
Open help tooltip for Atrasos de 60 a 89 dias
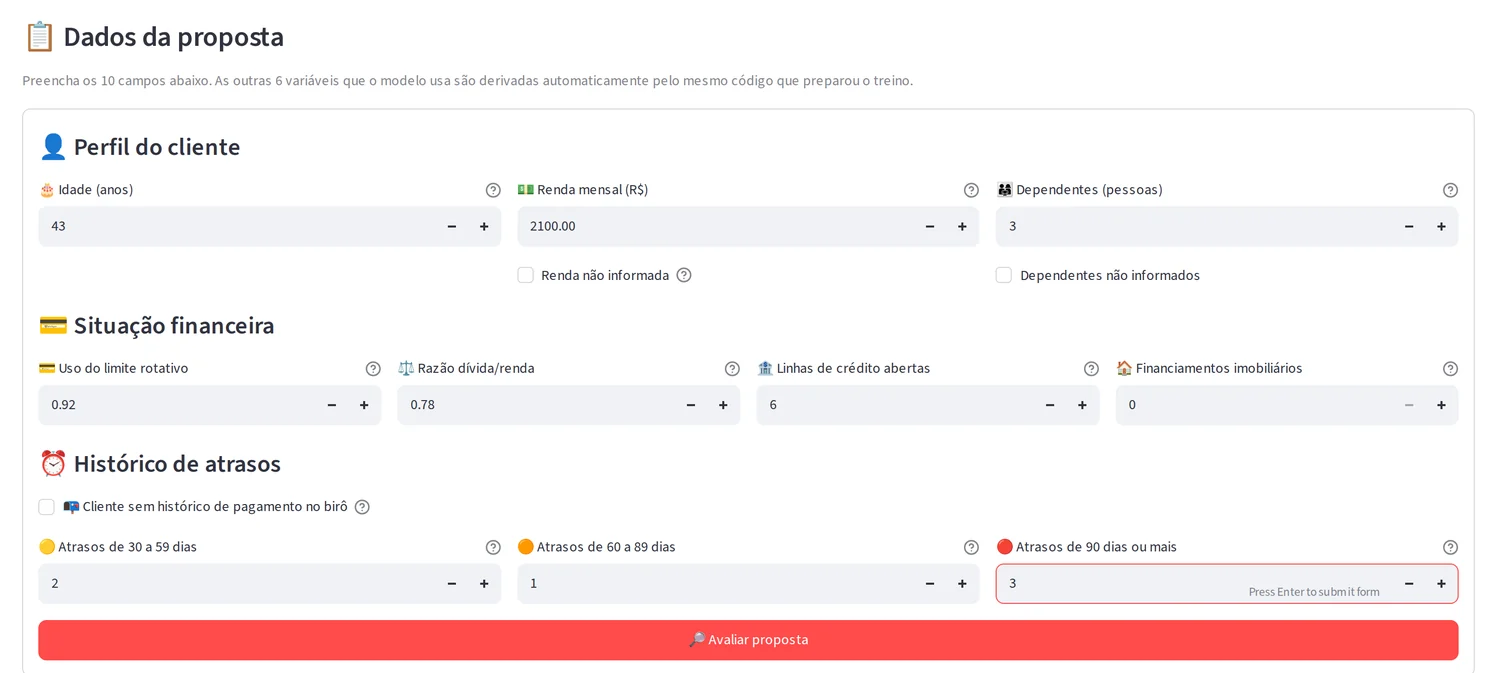[971, 547]
